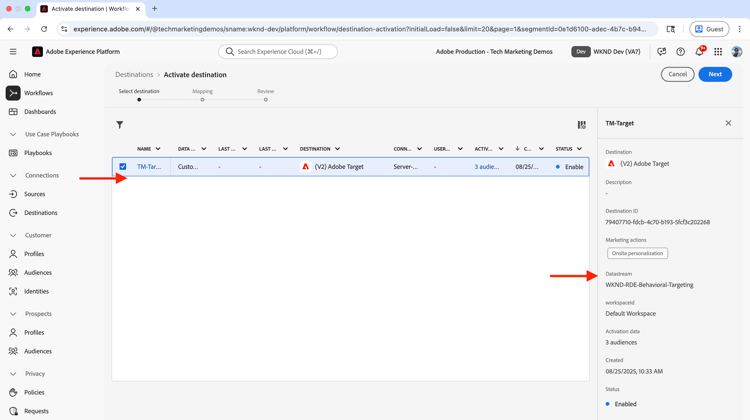Open Customer Profiles in sidebar
Image resolution: width=750 pixels, height=420 pixels.
pyautogui.click(x=34, y=254)
